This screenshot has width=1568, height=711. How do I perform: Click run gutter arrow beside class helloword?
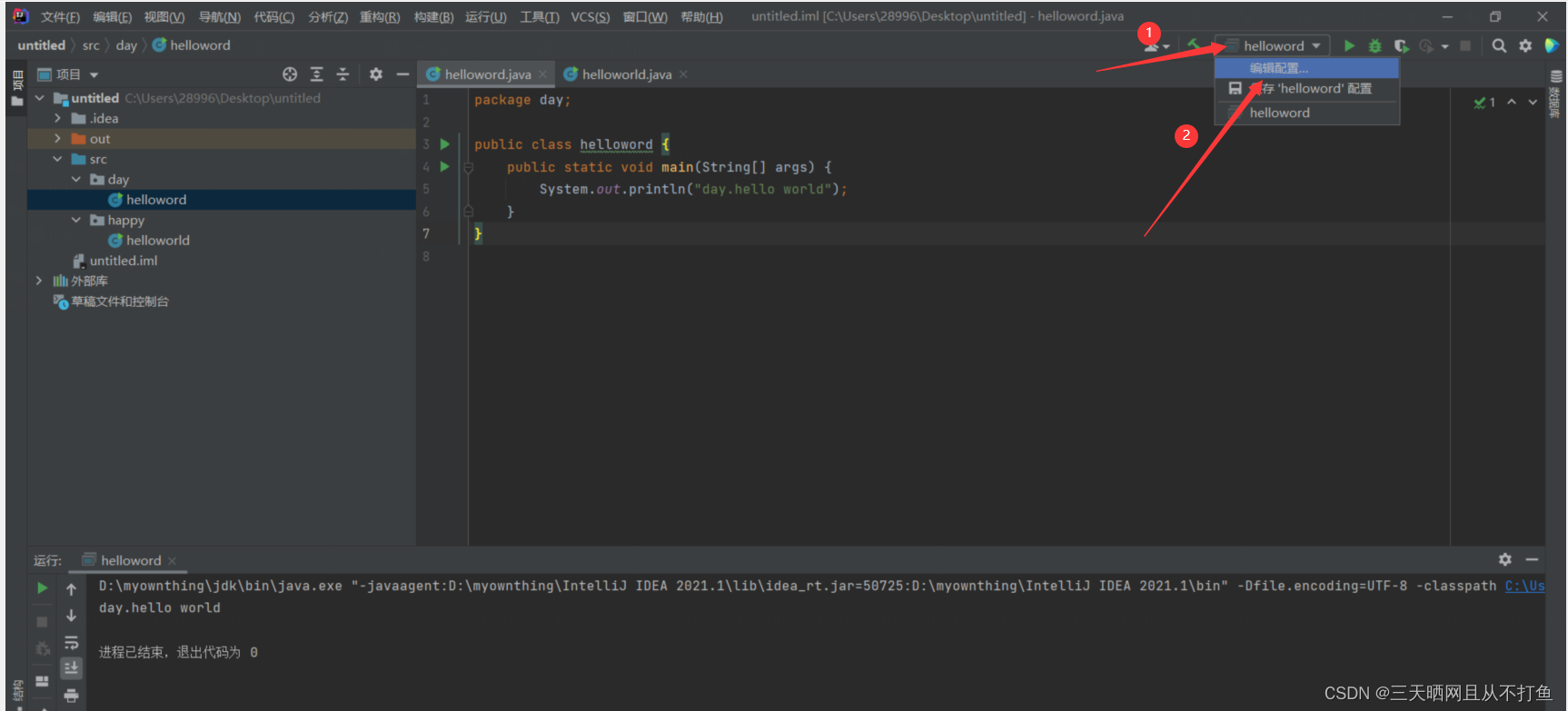pos(445,144)
